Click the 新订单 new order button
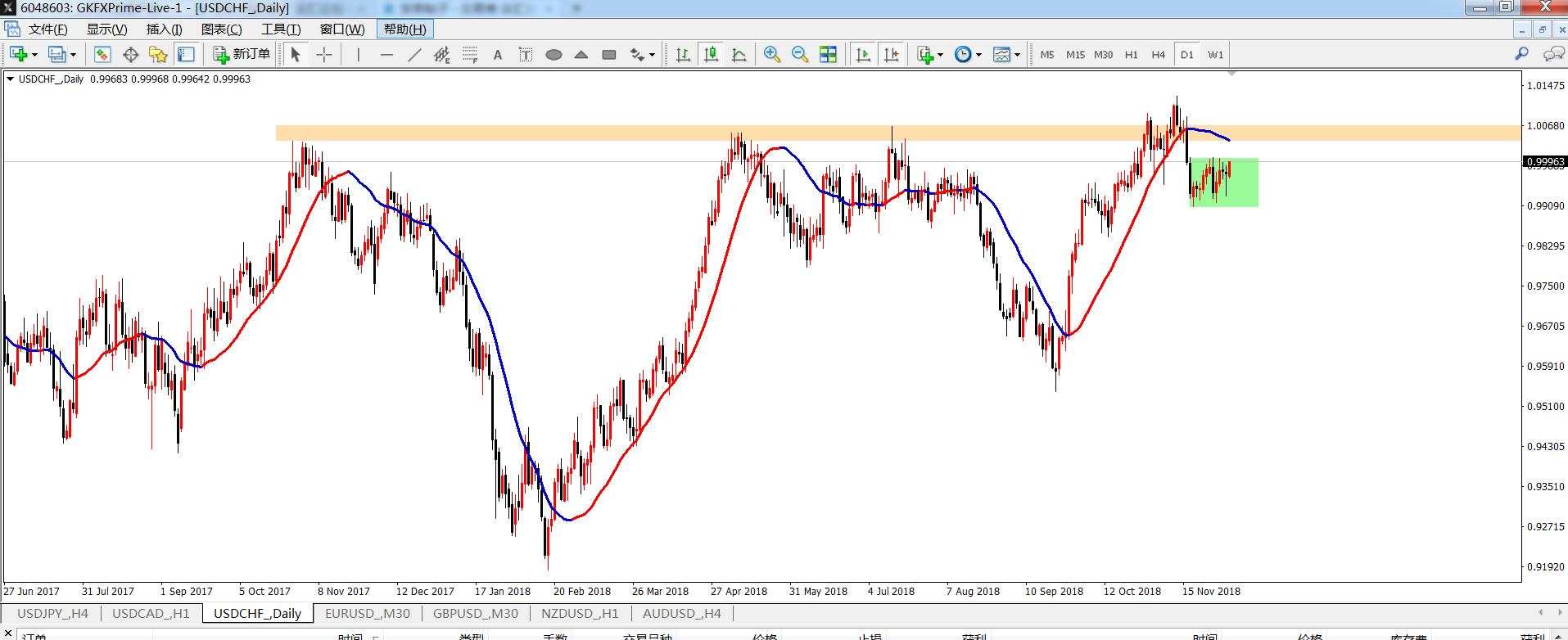This screenshot has height=640, width=1568. [x=242, y=55]
